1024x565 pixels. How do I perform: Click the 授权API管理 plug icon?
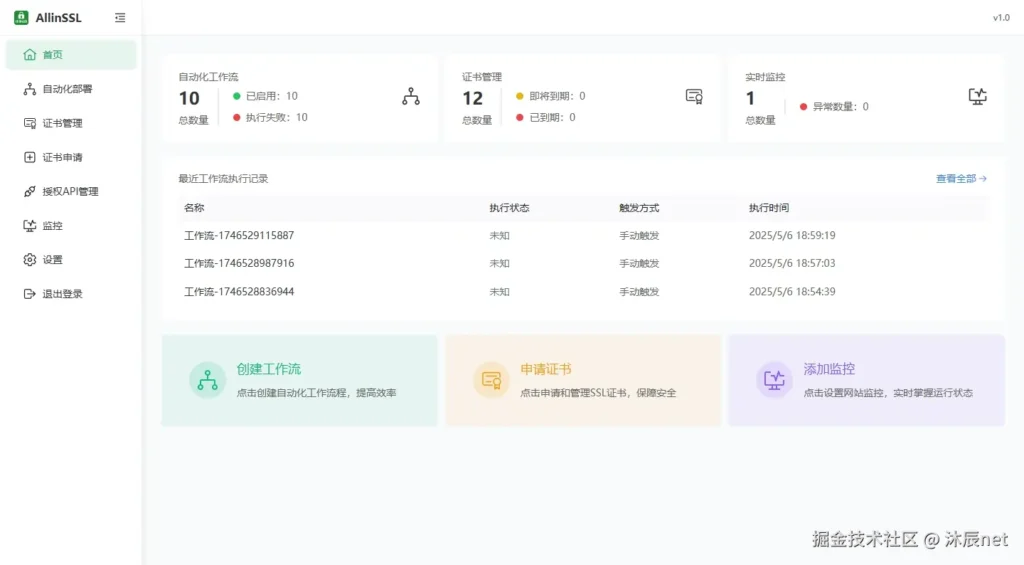coord(29,191)
